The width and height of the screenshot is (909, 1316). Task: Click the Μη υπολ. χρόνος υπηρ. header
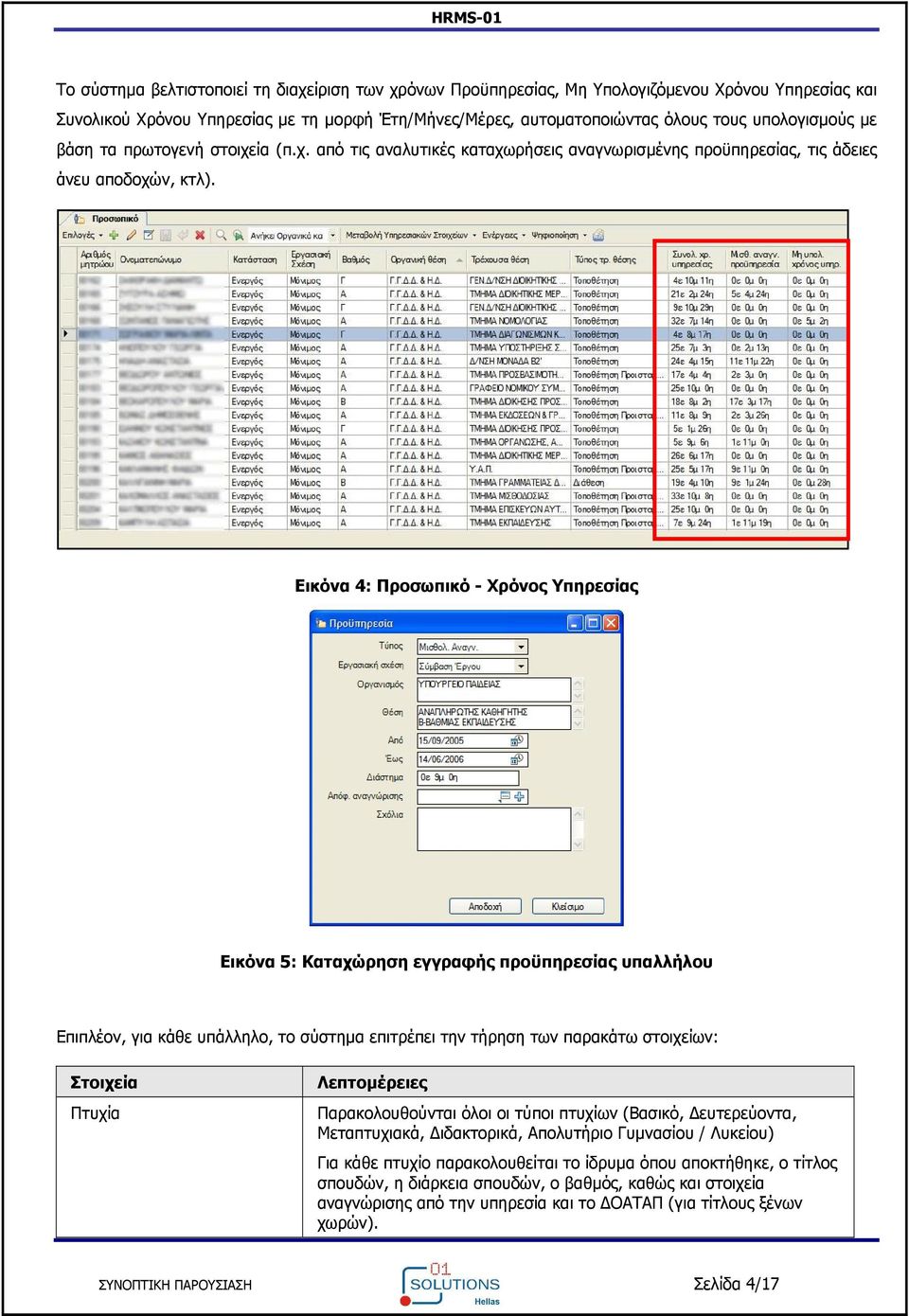815,259
